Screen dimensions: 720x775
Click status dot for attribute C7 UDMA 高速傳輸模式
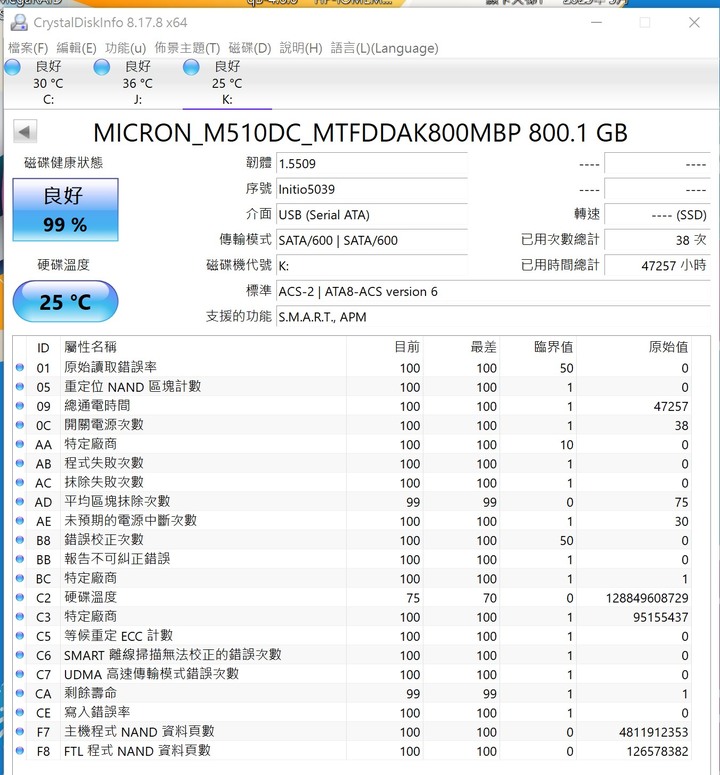click(20, 674)
